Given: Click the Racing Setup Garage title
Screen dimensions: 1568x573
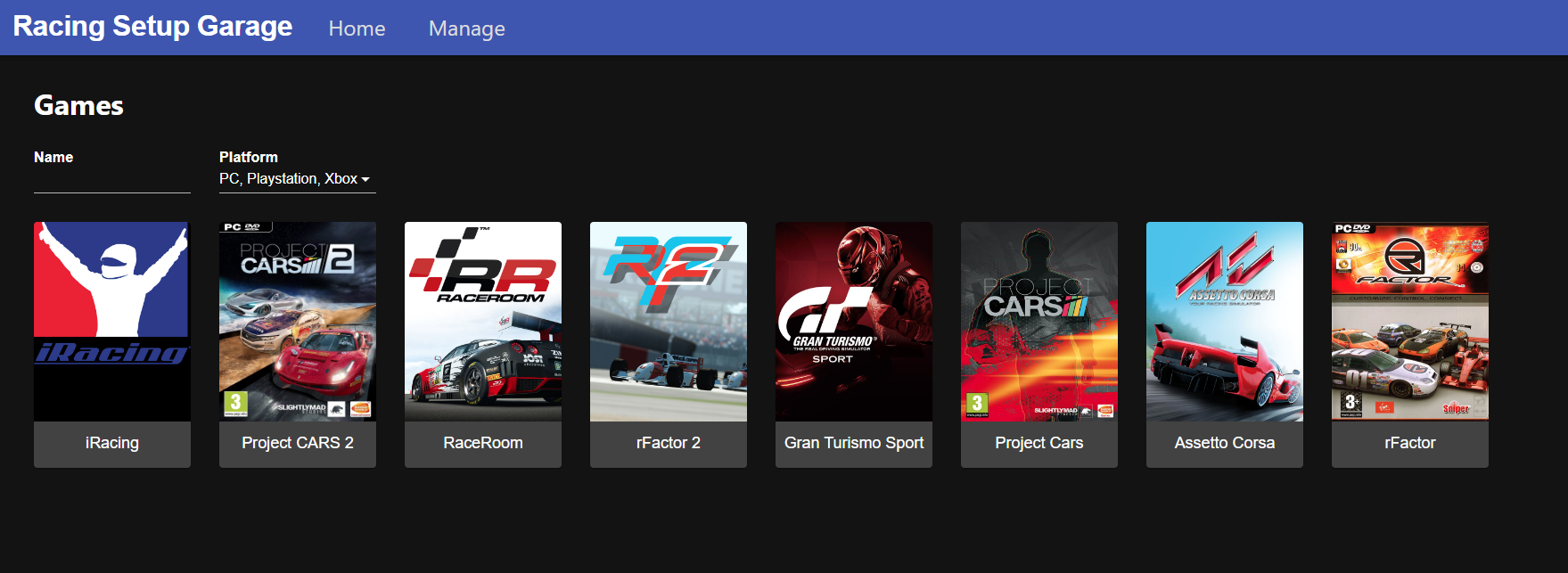Looking at the screenshot, I should pos(152,27).
